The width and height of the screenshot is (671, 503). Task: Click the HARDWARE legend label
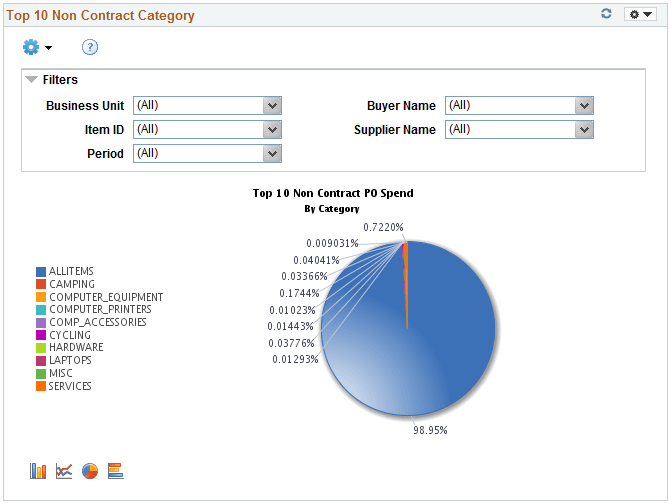click(x=76, y=347)
